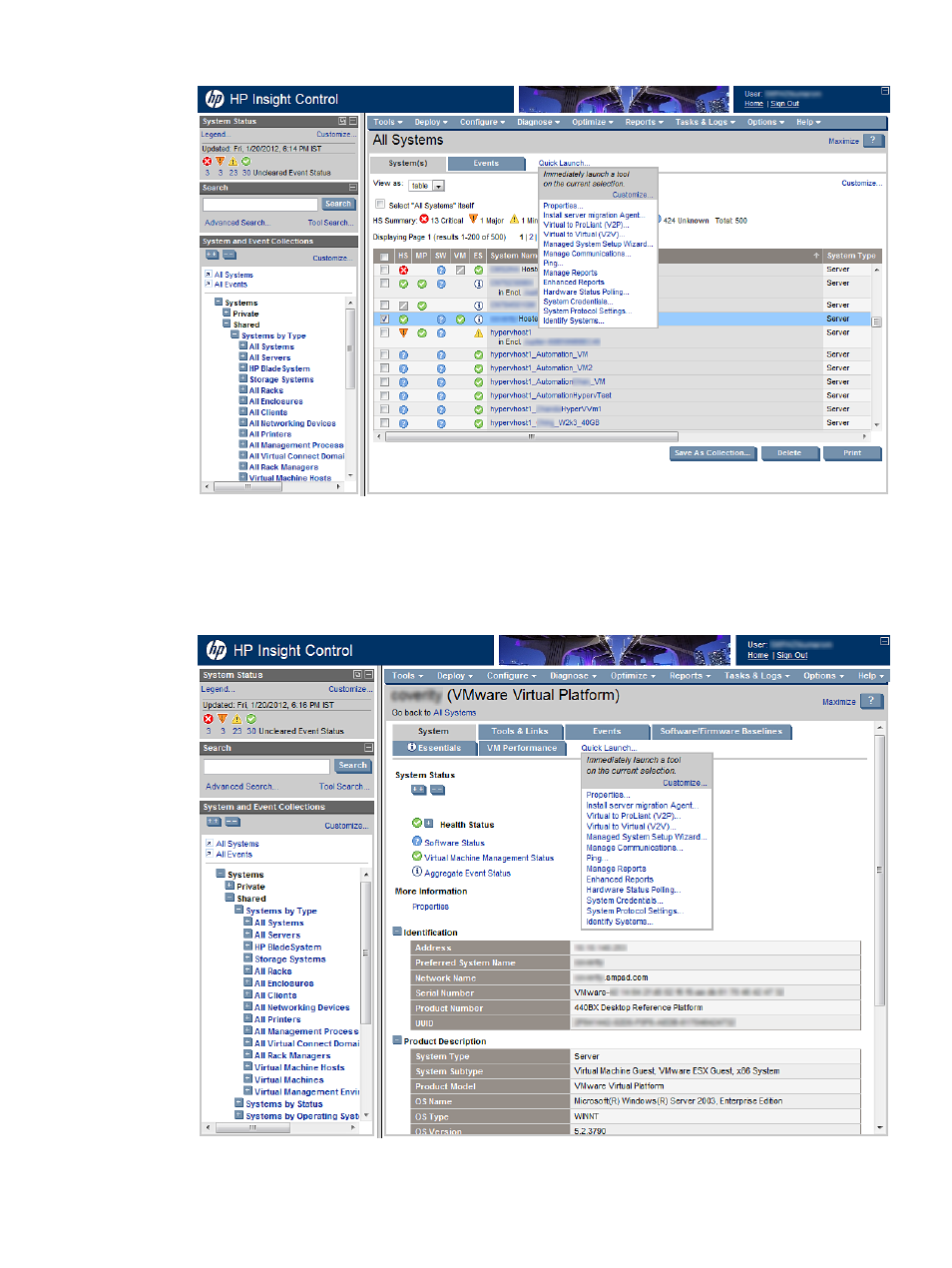Click Ping... in All Systems Quick Launch menu
The height and width of the screenshot is (1268, 952).
(552, 264)
